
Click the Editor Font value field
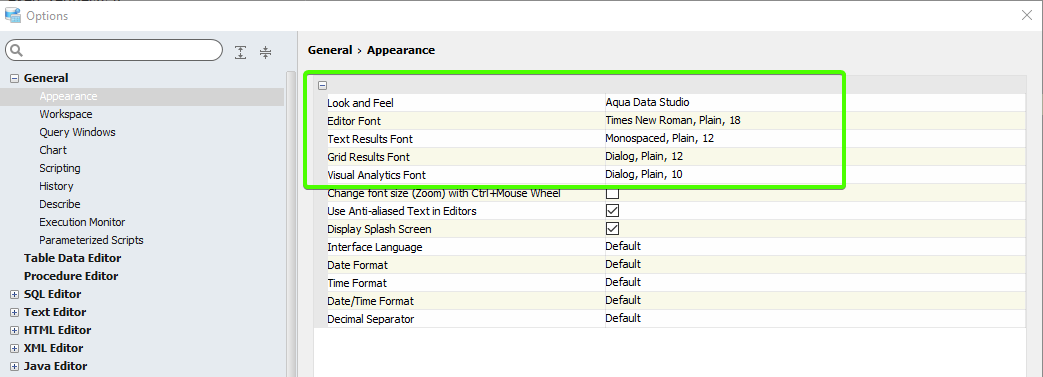coord(815,121)
